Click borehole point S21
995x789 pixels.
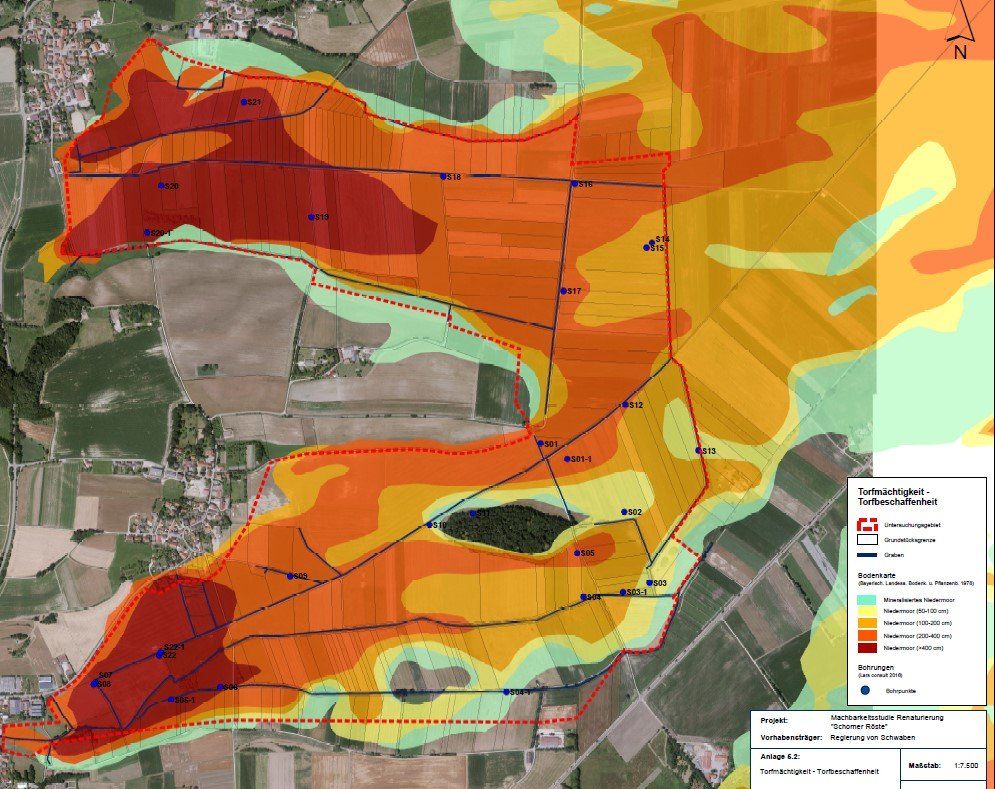click(244, 102)
